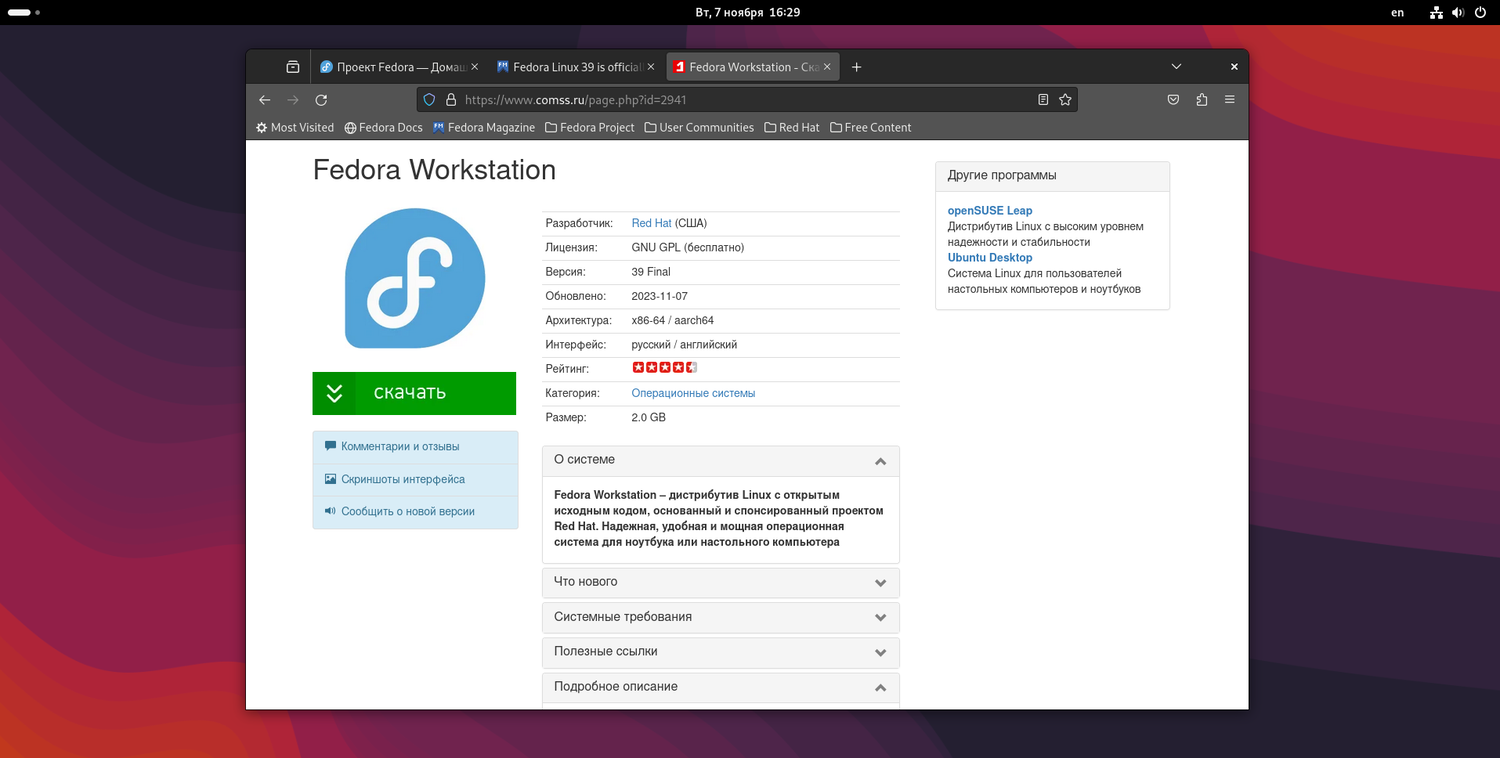Image resolution: width=1500 pixels, height=758 pixels.
Task: Open the Fedora Docs bookmark
Action: [383, 128]
